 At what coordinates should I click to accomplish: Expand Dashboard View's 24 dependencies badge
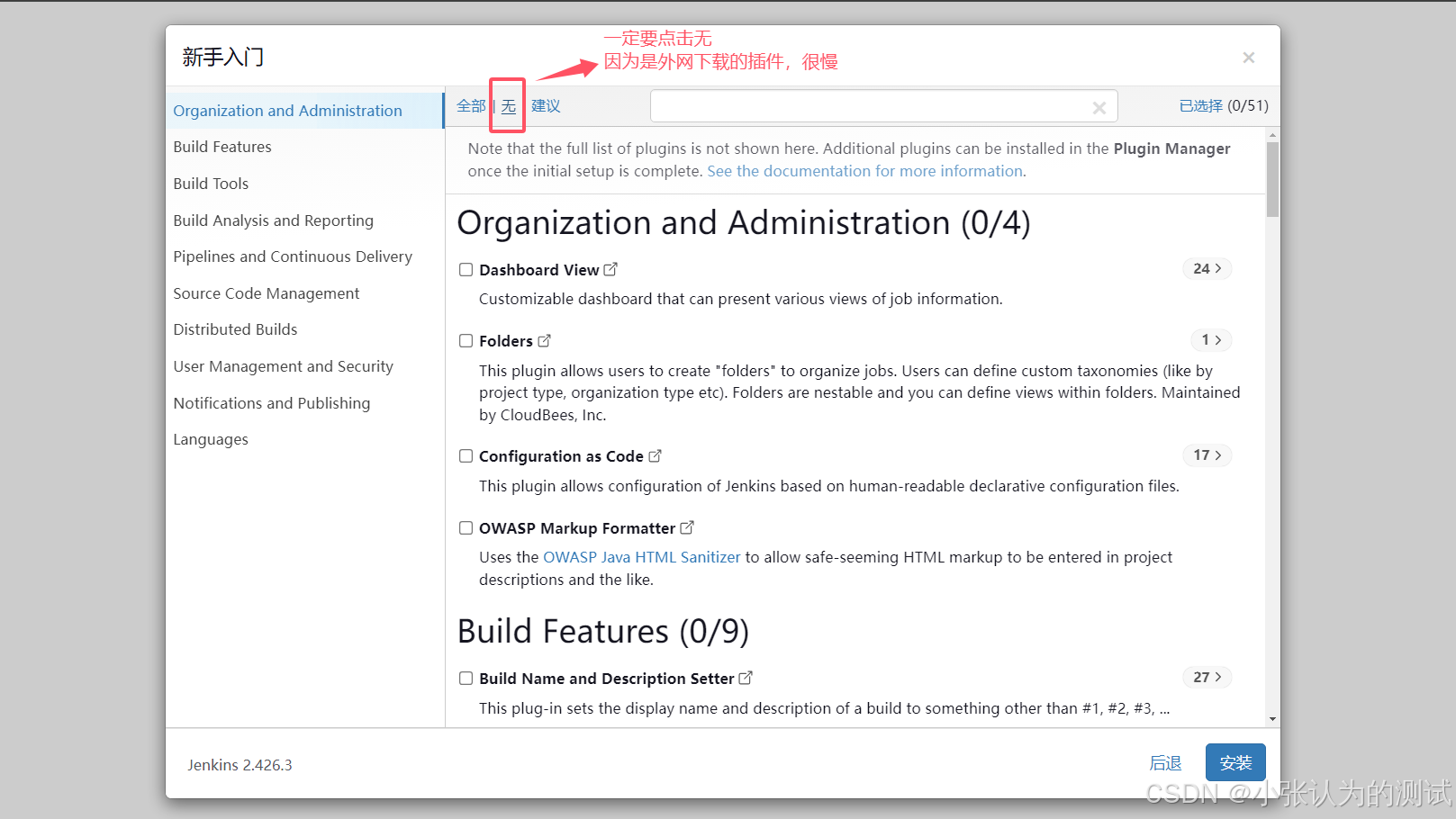[1207, 268]
